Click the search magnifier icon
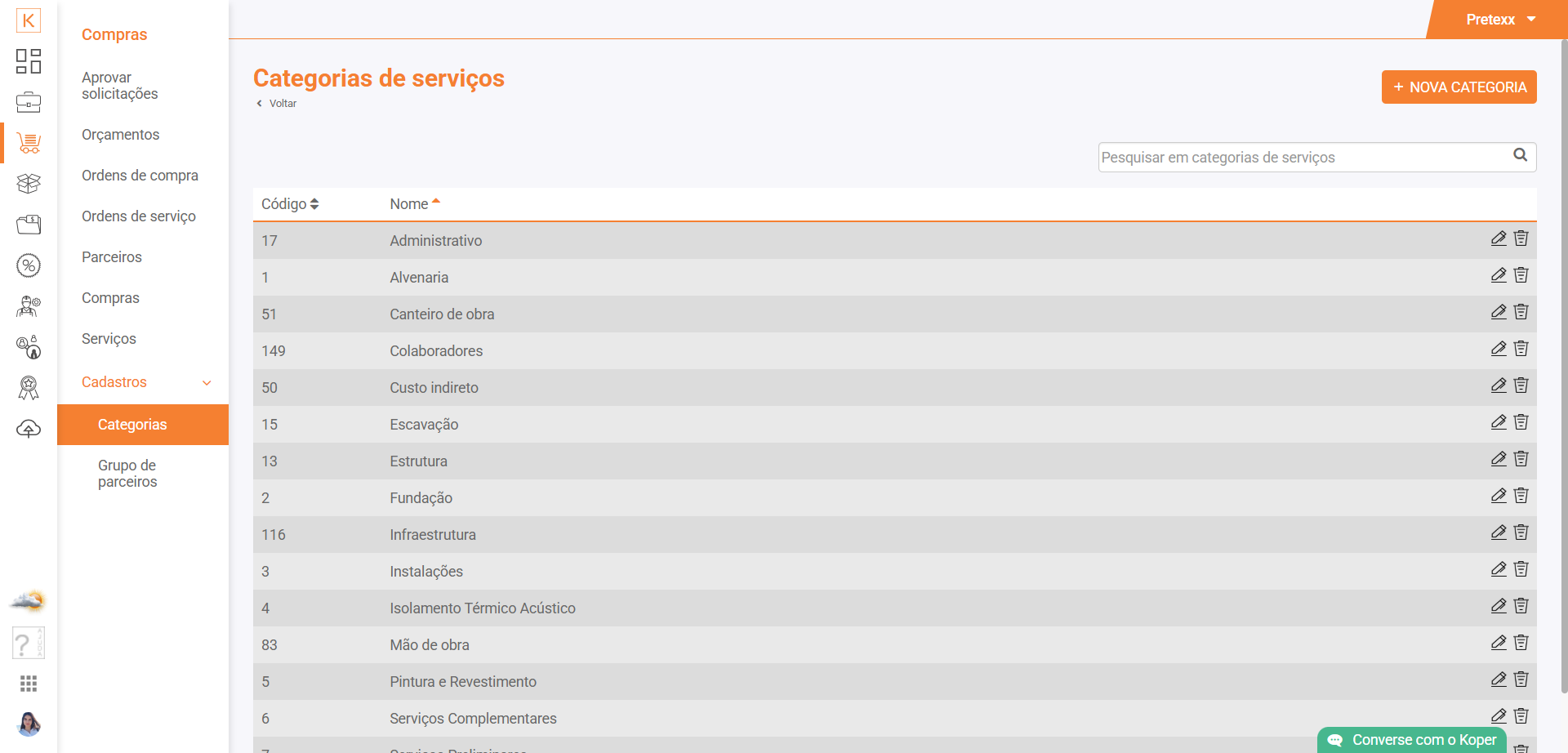The height and width of the screenshot is (753, 1568). point(1520,155)
